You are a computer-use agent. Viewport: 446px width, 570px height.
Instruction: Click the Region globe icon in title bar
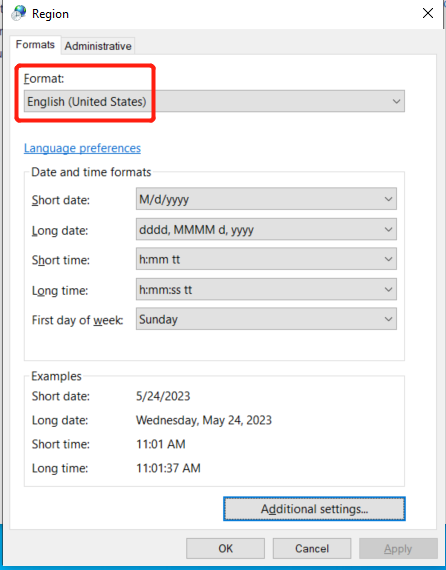coord(19,13)
